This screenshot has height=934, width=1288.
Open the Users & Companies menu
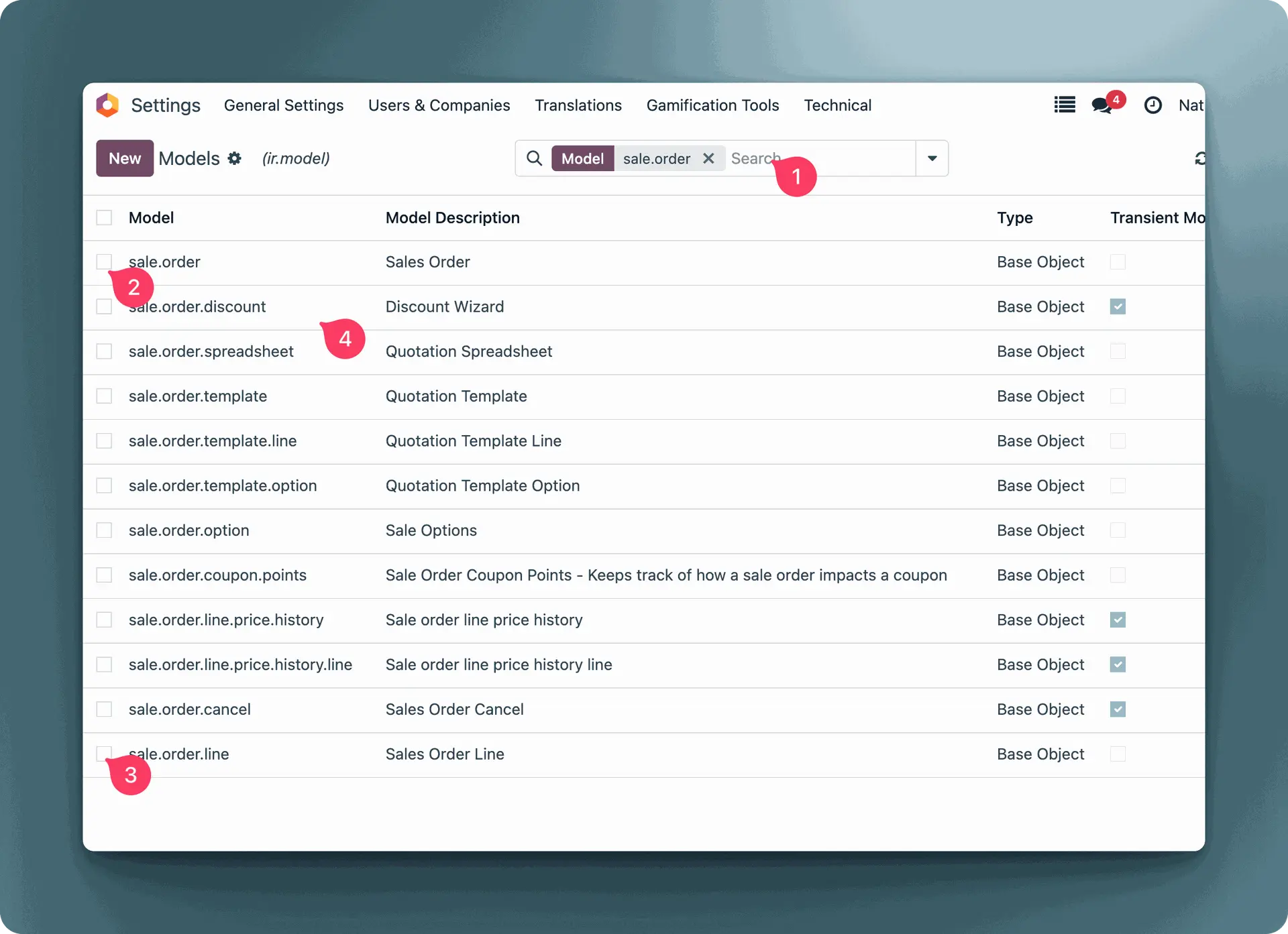(439, 105)
